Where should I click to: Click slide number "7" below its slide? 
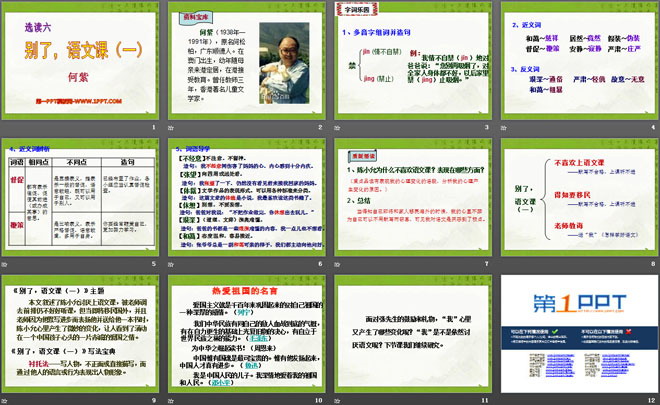pyautogui.click(x=487, y=264)
